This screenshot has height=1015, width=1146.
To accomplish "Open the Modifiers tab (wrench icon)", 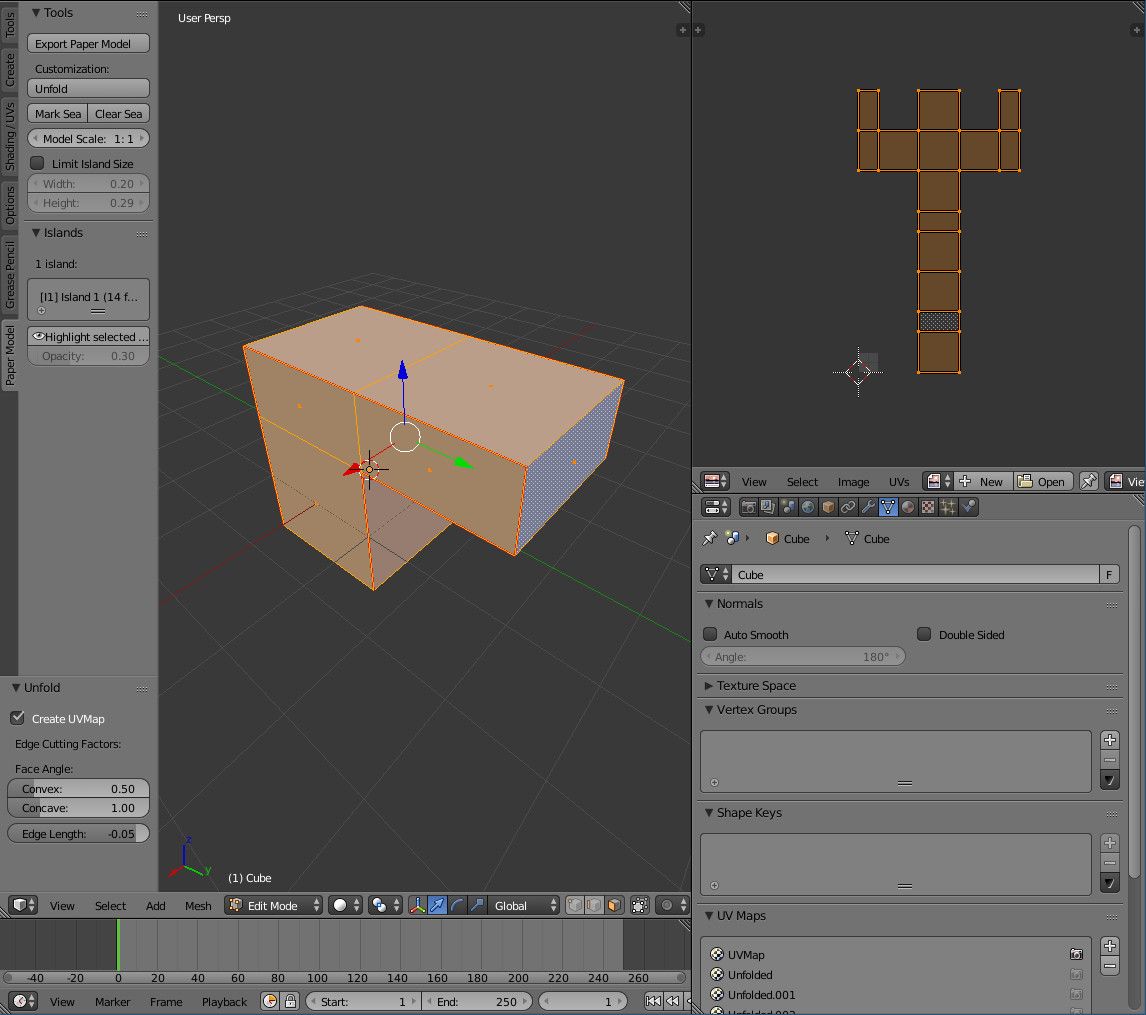I will [x=868, y=507].
